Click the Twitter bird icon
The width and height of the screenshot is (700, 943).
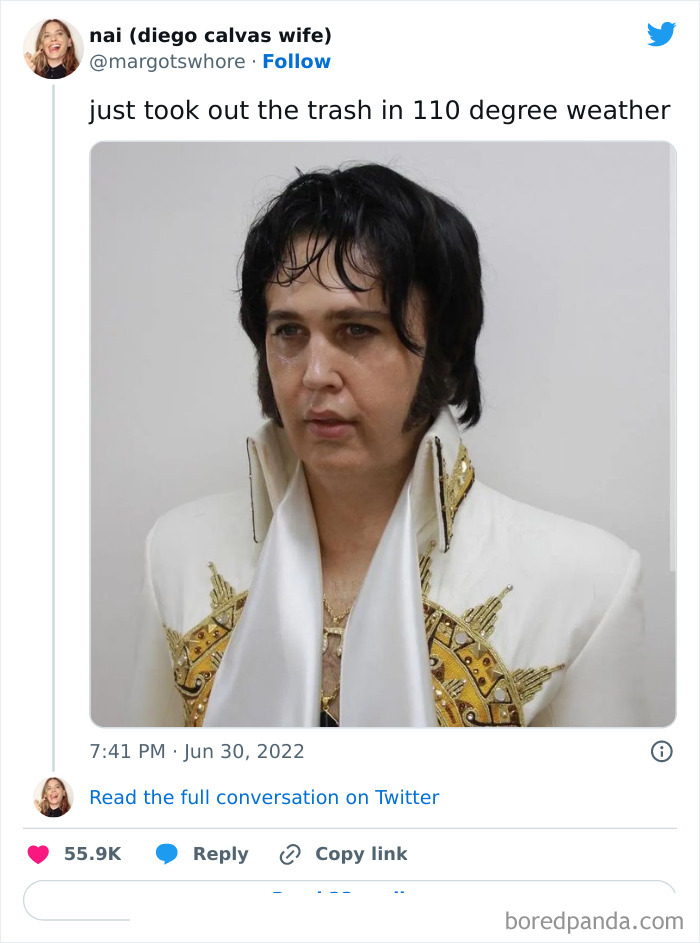[662, 36]
